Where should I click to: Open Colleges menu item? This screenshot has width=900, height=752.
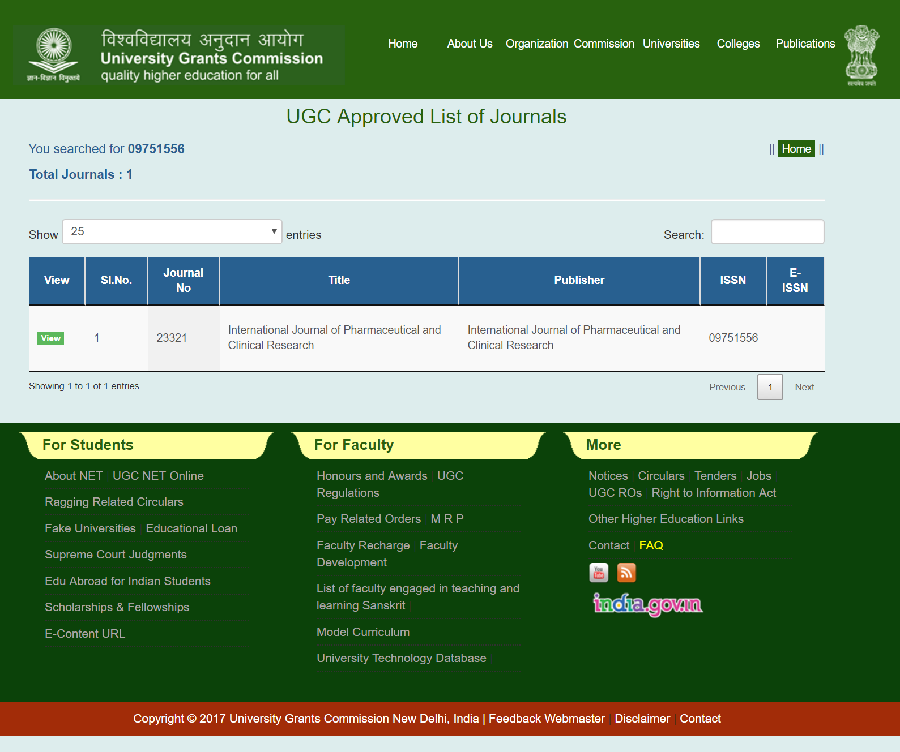point(738,44)
